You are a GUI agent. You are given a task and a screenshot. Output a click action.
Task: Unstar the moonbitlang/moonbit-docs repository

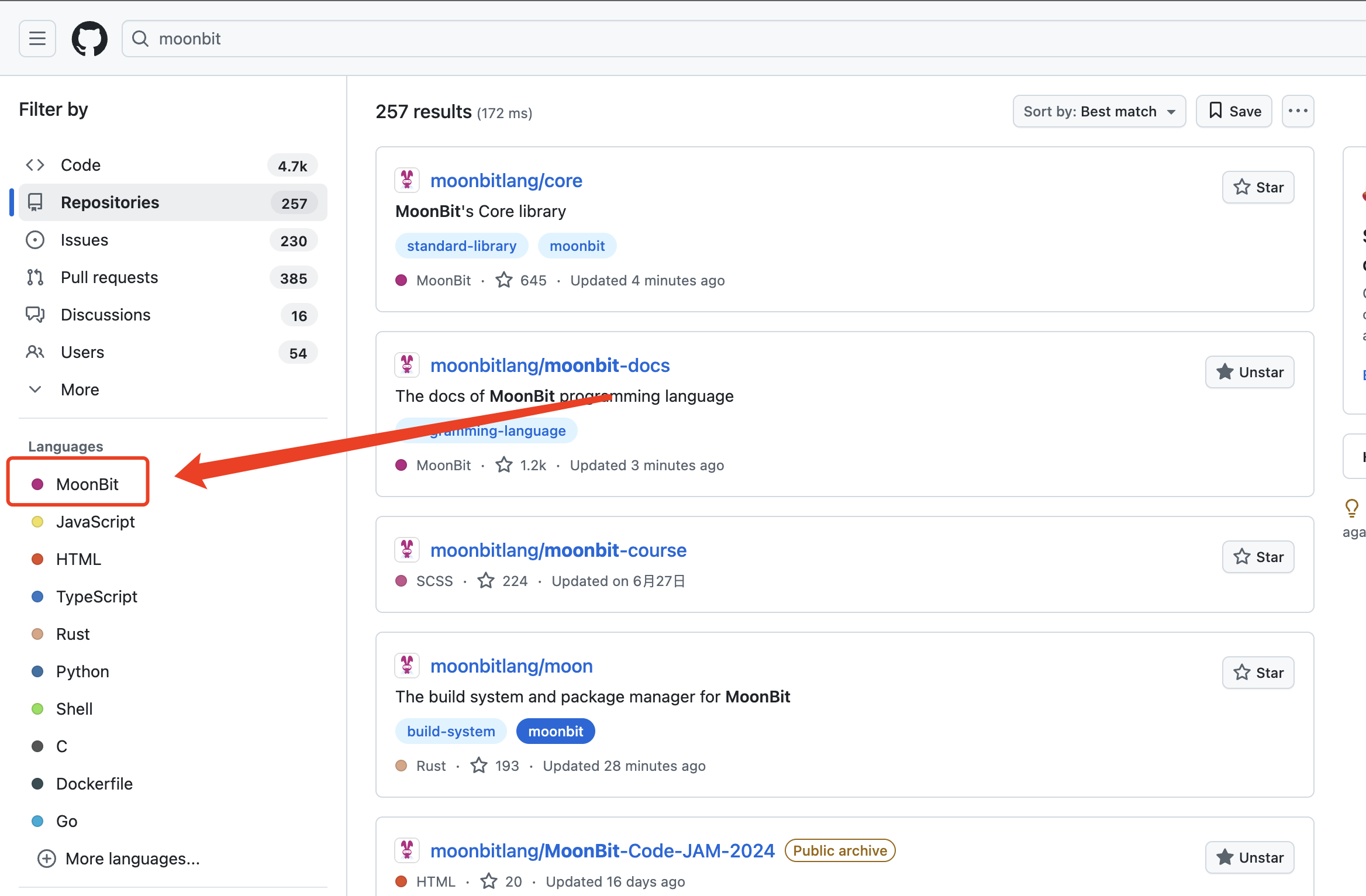click(x=1250, y=372)
